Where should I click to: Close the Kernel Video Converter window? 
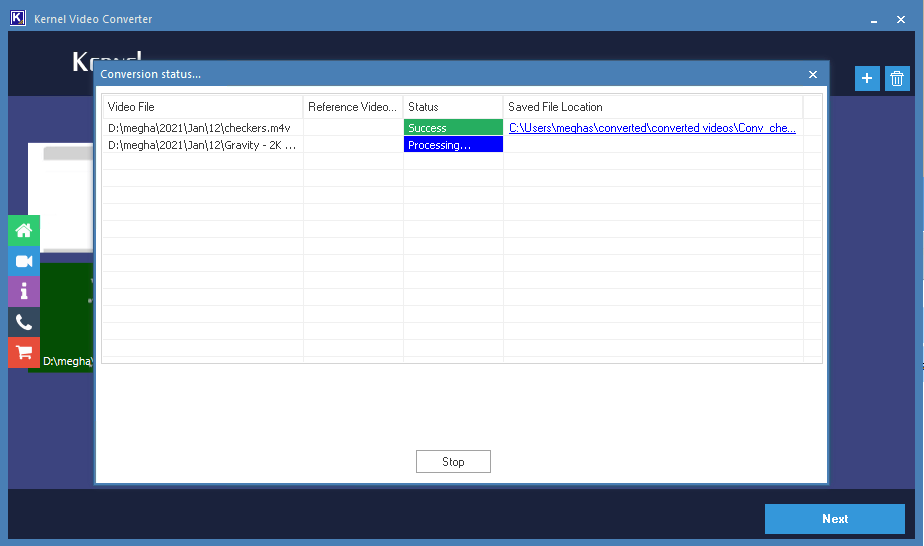point(900,19)
